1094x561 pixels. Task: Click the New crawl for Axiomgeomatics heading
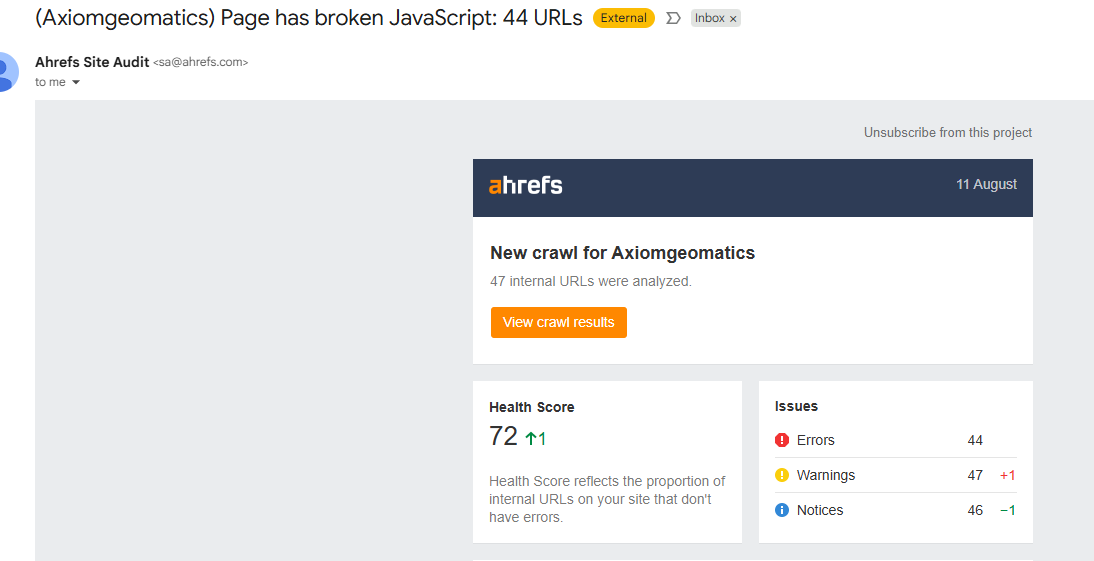622,253
